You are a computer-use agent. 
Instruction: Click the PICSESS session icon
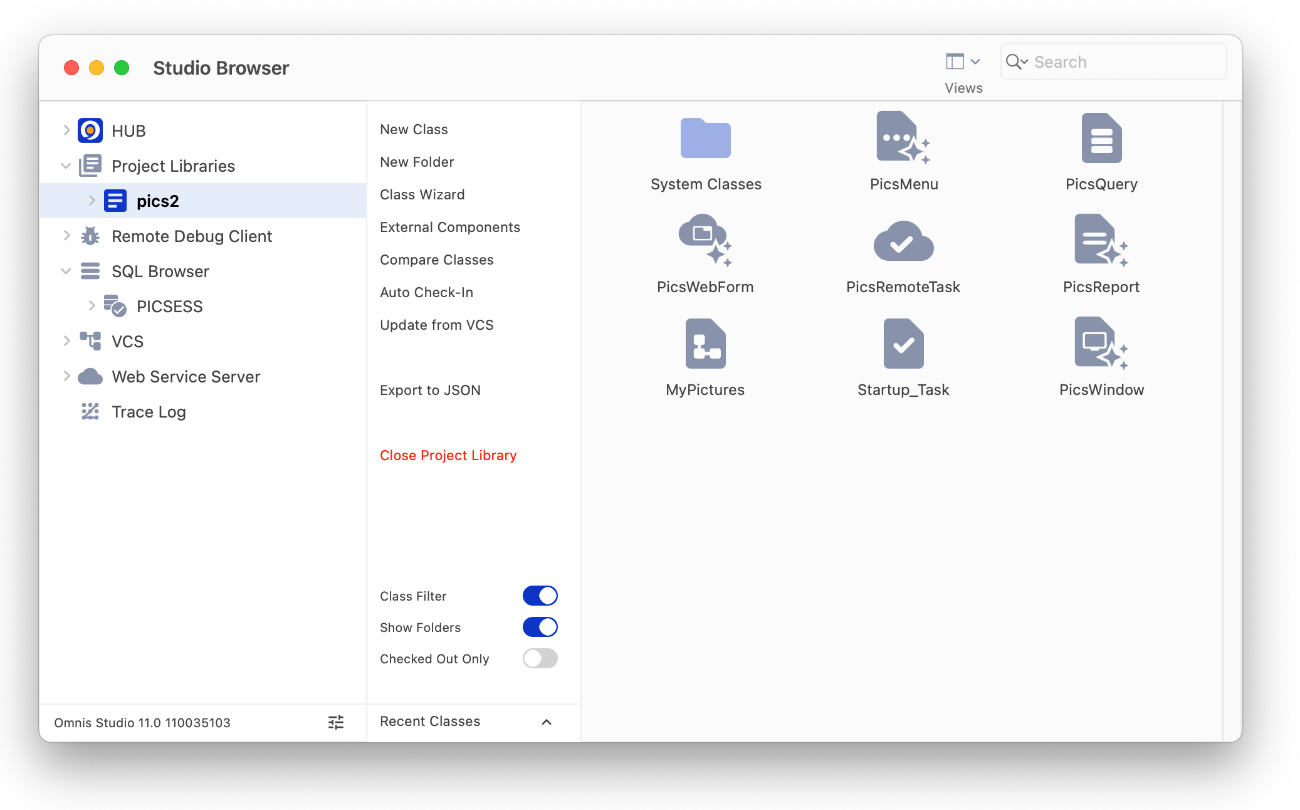point(115,306)
